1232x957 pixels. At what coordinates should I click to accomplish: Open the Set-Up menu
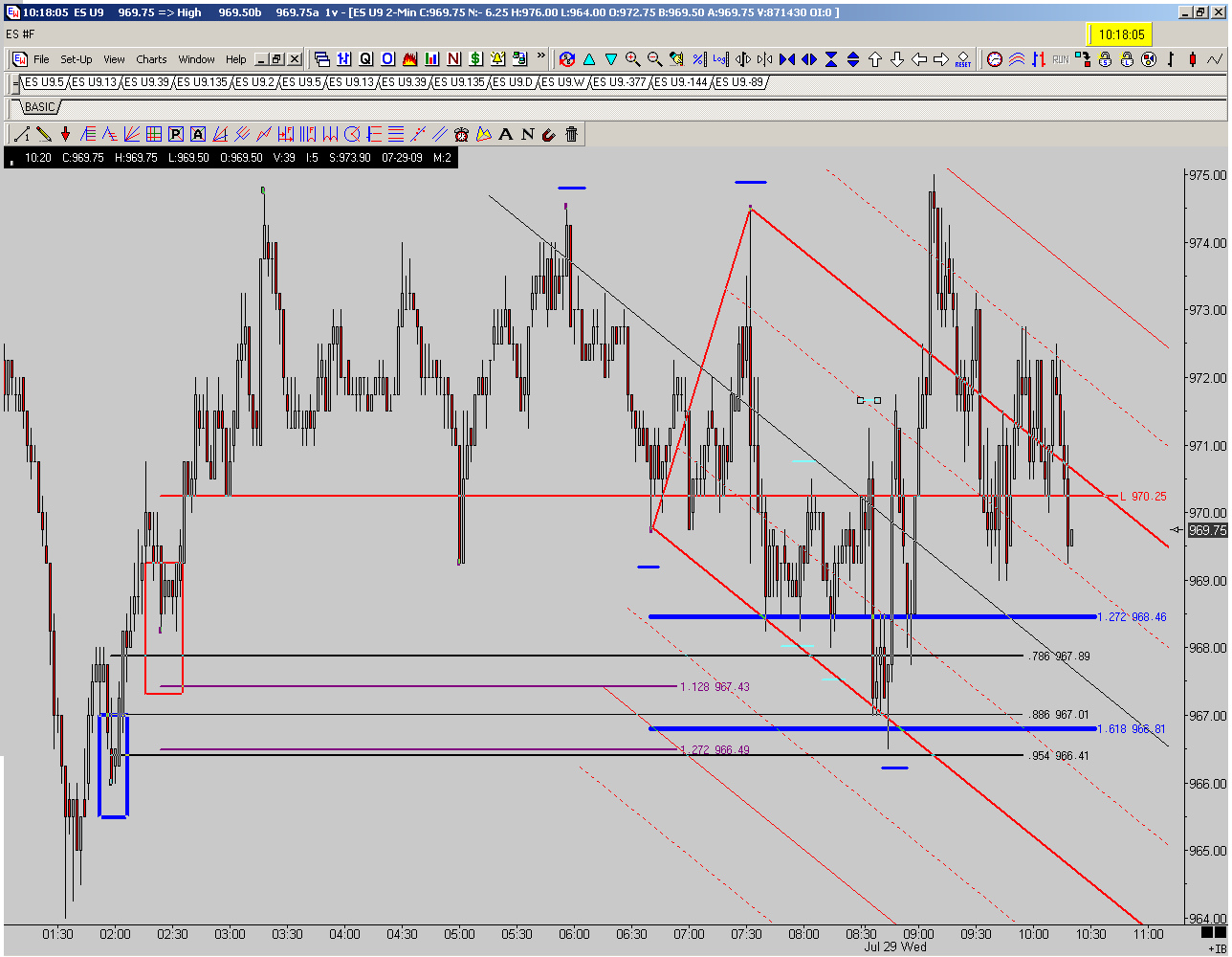pyautogui.click(x=77, y=59)
